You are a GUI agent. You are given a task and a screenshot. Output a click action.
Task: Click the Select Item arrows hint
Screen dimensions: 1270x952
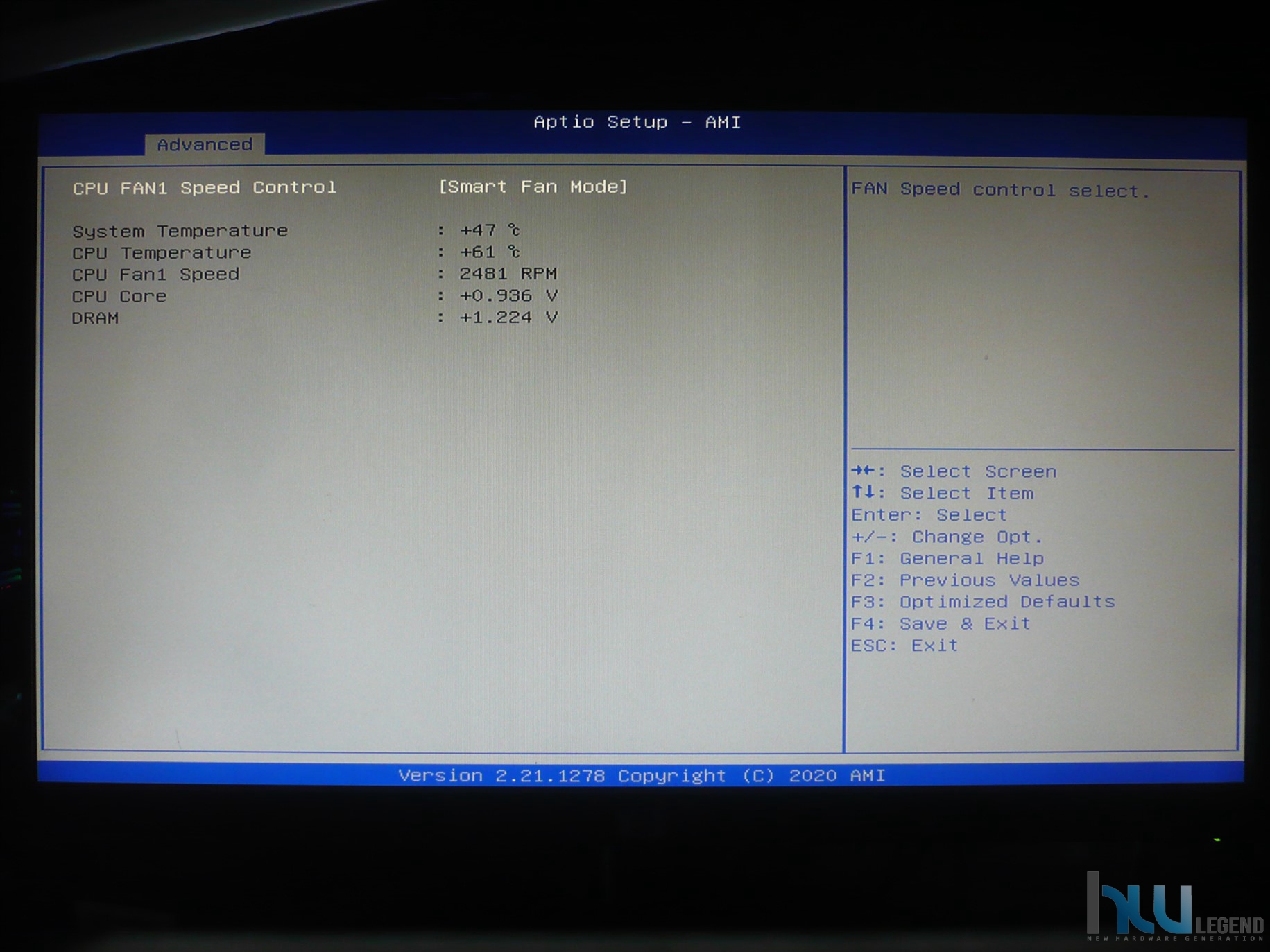943,493
